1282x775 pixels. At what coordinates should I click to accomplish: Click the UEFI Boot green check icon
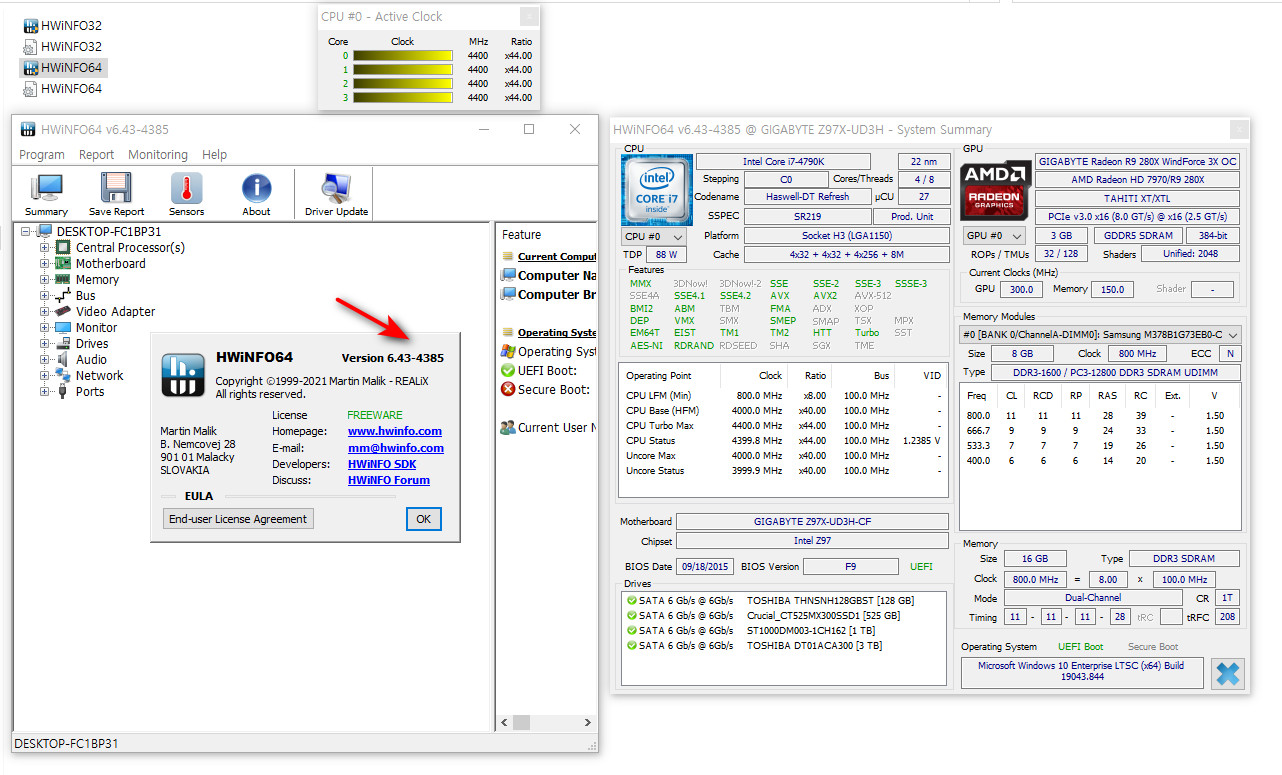coord(508,371)
